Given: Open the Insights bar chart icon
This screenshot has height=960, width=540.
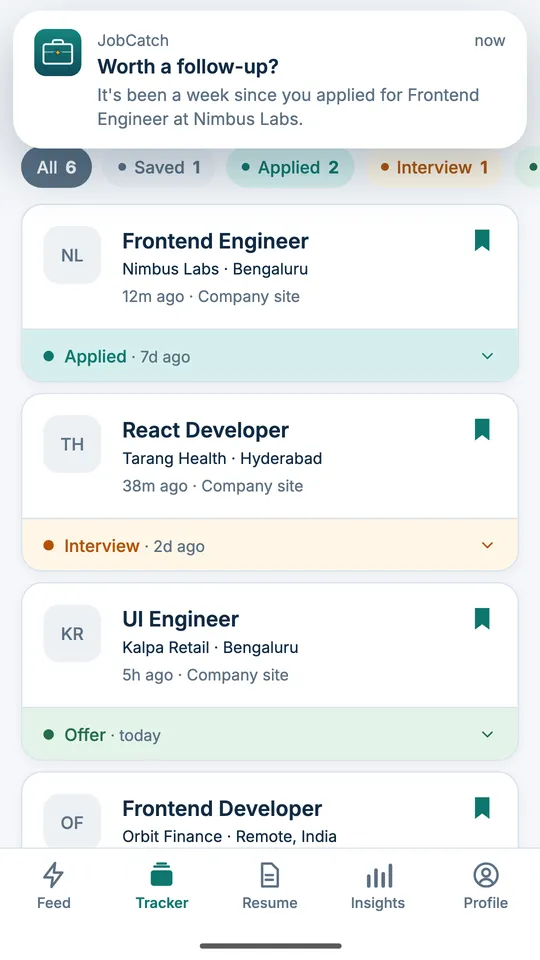Looking at the screenshot, I should (378, 876).
